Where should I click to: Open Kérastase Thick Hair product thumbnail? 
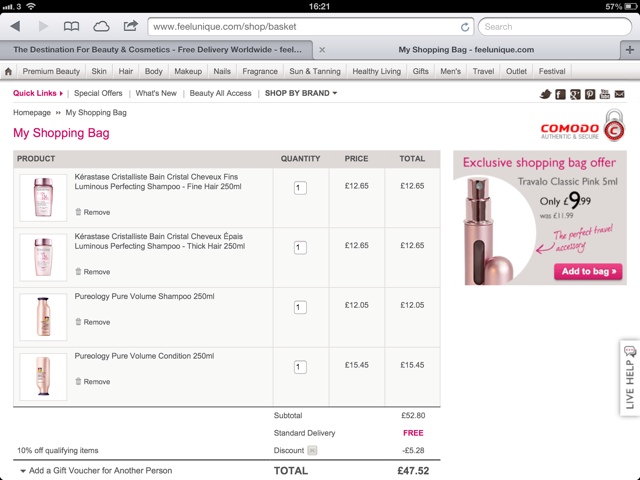(43, 257)
